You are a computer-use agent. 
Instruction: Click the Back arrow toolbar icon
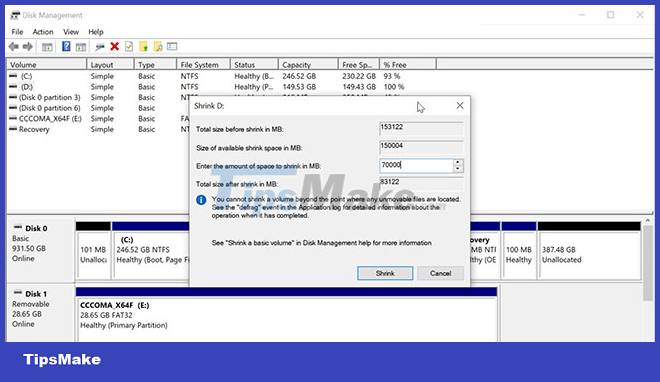pyautogui.click(x=13, y=47)
